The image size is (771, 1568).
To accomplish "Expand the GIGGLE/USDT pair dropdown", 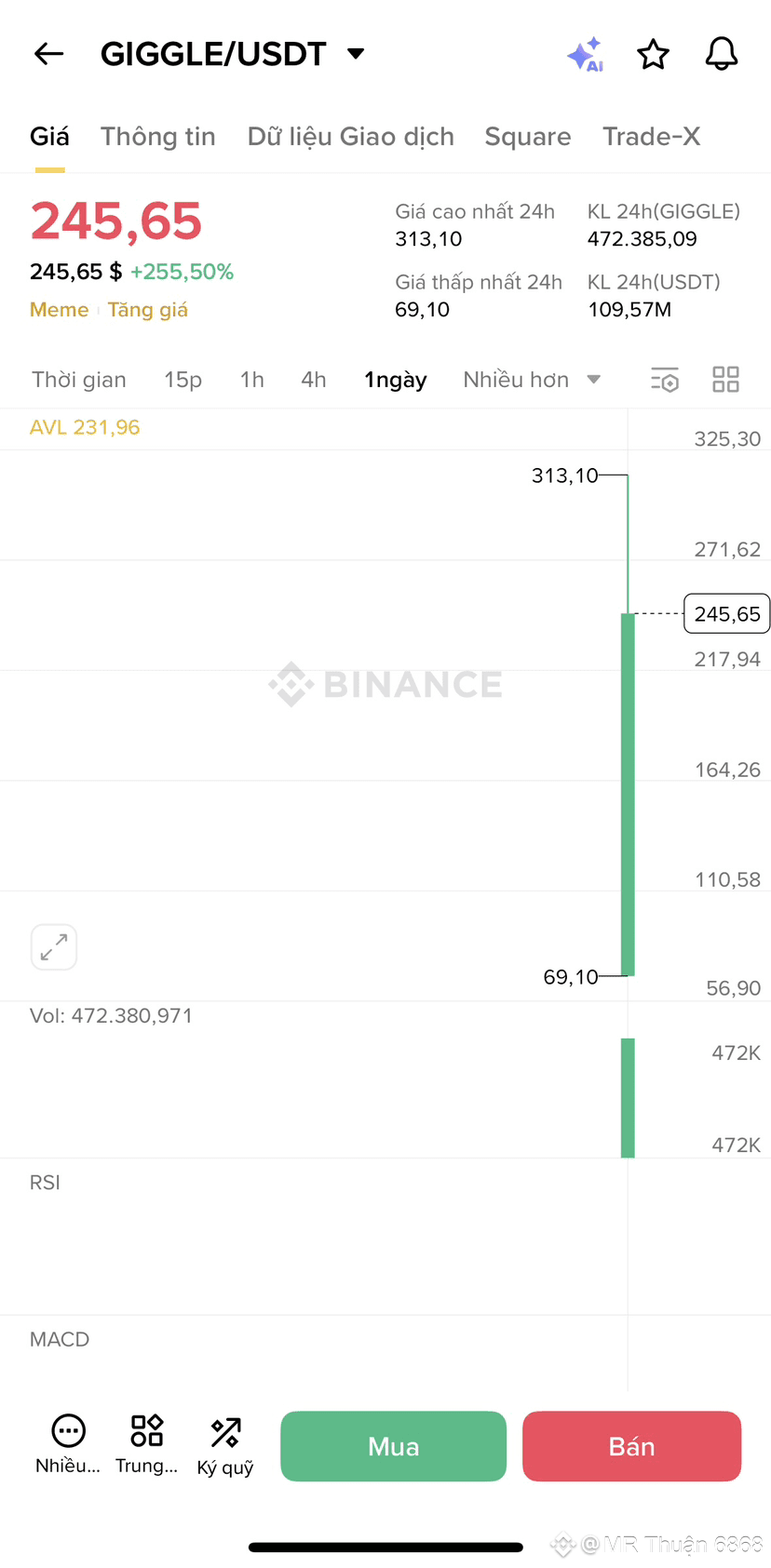I will pyautogui.click(x=356, y=53).
